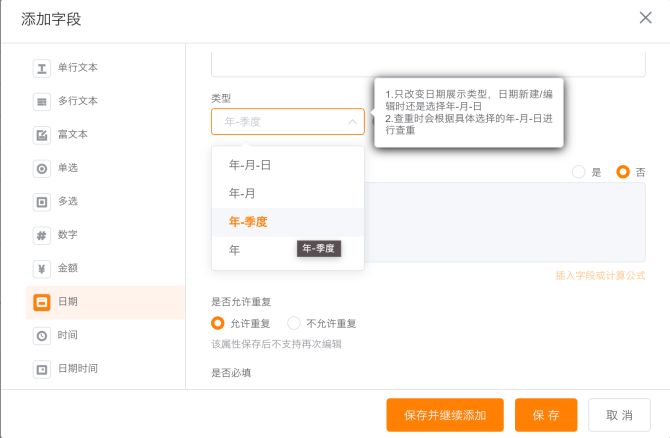Select the amount (金额) yen icon

tap(42, 269)
